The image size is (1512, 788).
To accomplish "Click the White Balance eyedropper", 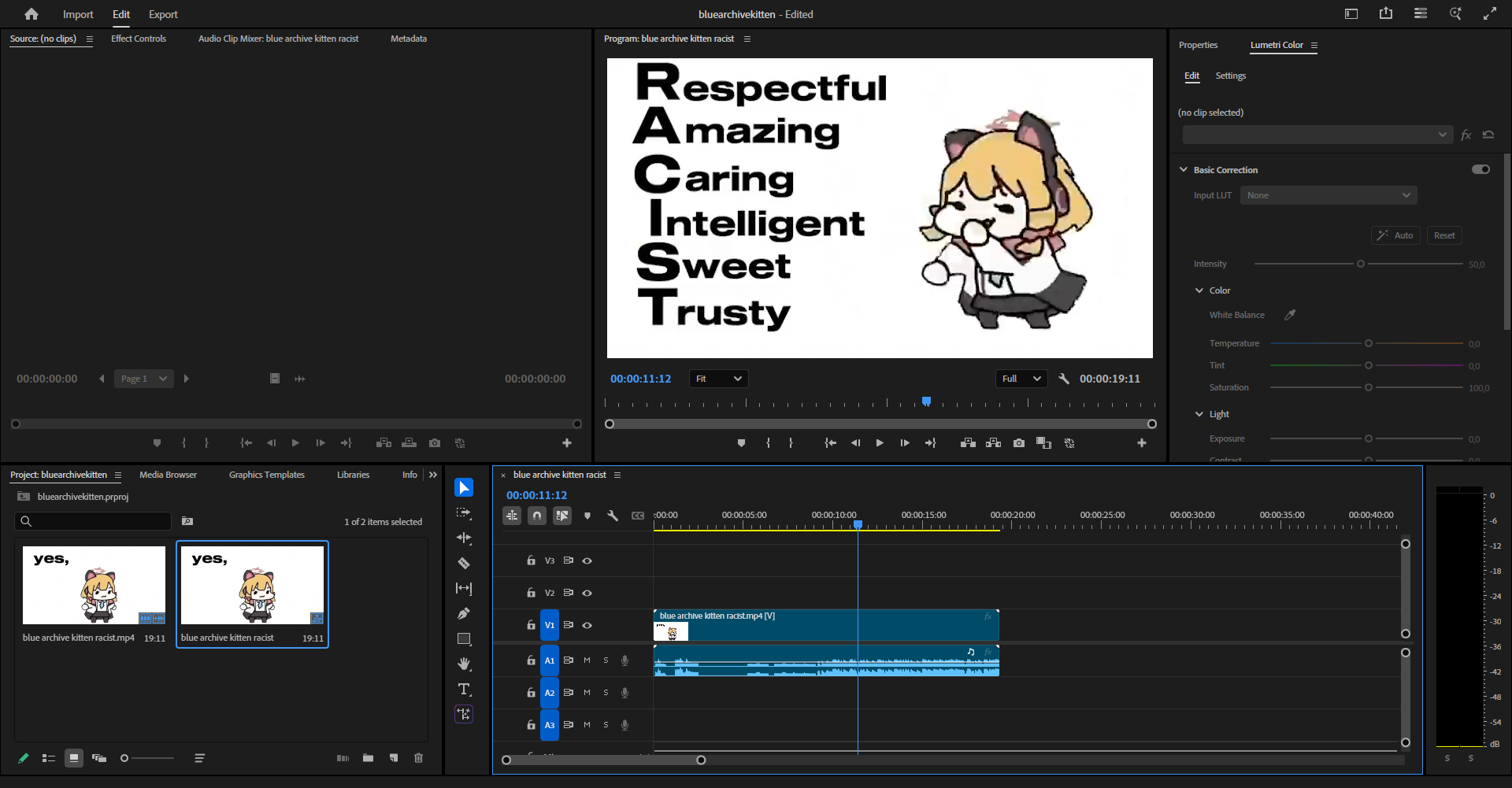I will 1290,315.
